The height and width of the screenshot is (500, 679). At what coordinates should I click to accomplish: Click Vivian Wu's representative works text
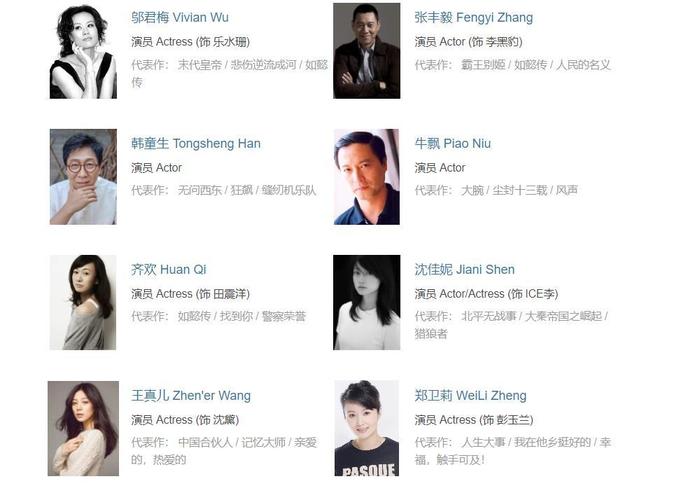pos(230,74)
